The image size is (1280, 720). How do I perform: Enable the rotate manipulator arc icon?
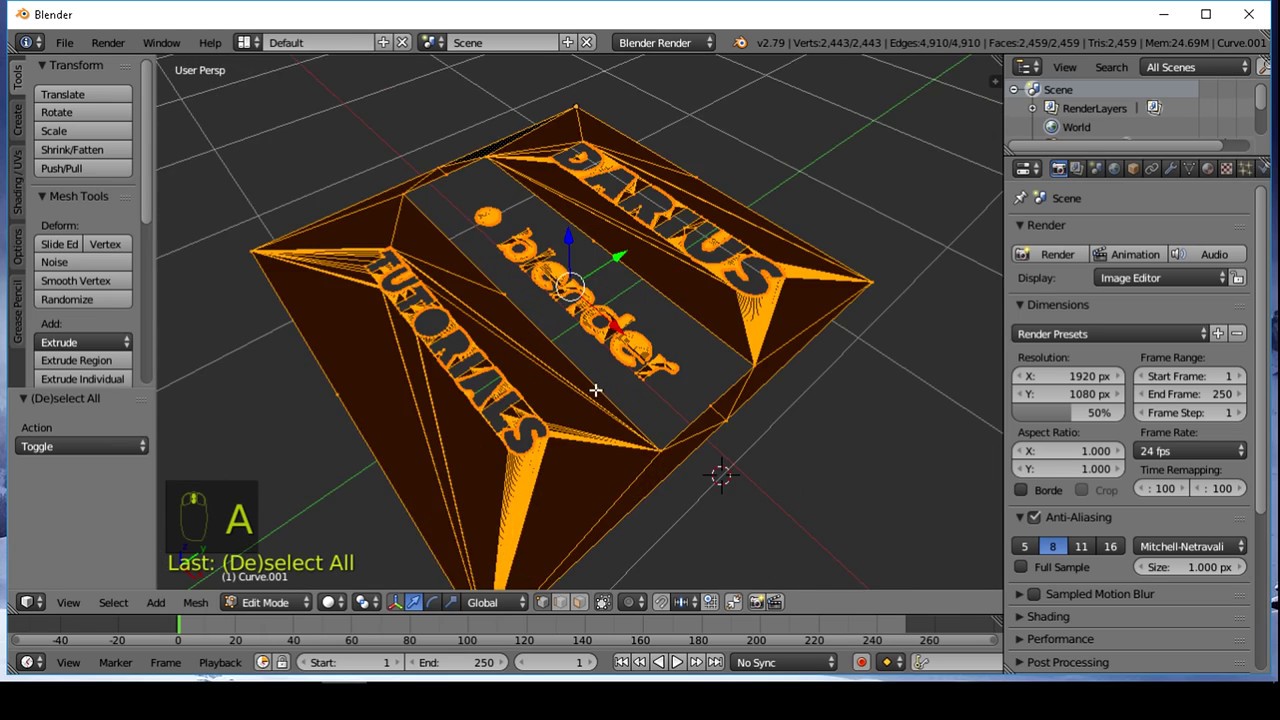[433, 602]
